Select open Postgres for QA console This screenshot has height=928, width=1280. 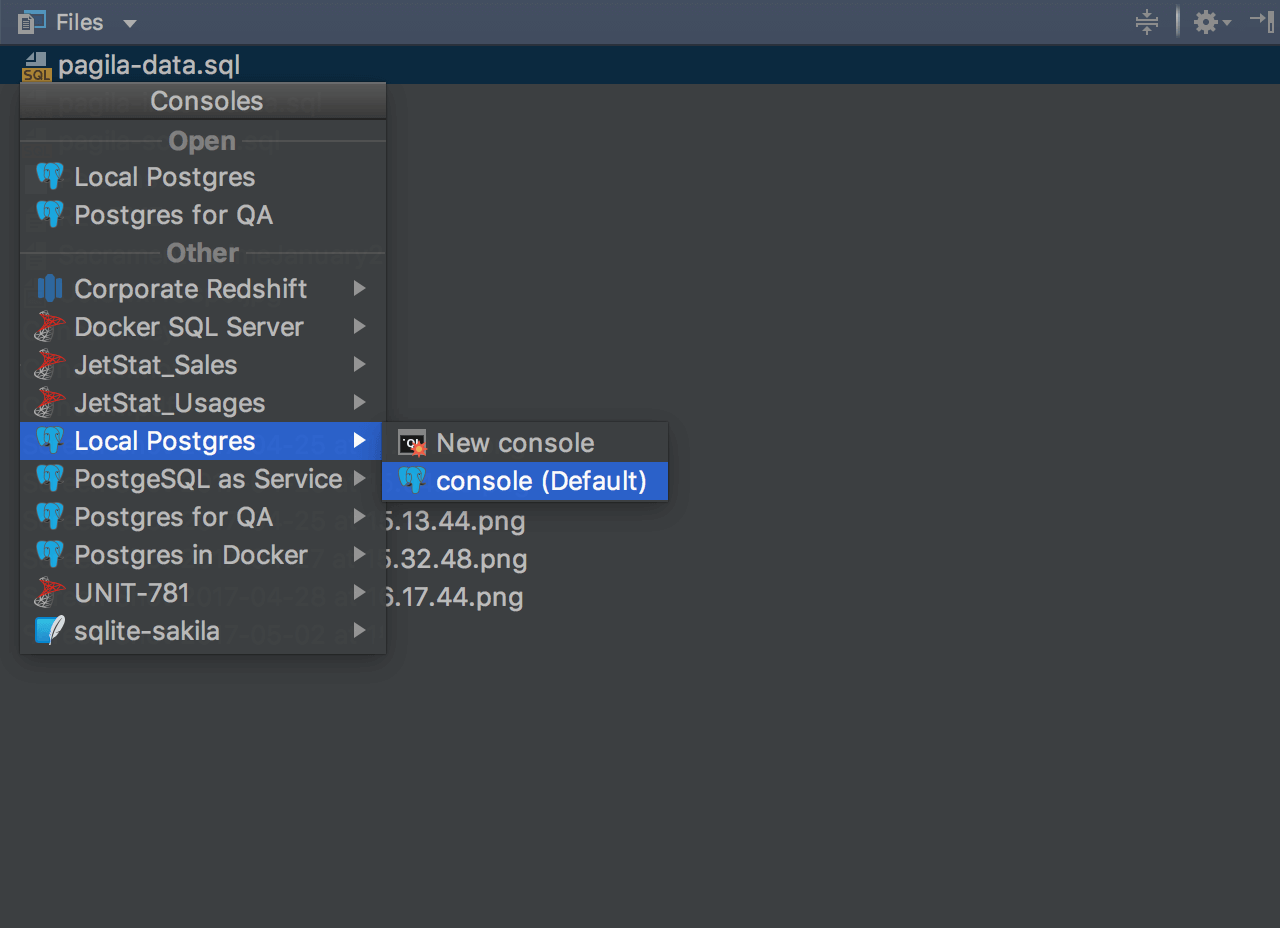(173, 215)
